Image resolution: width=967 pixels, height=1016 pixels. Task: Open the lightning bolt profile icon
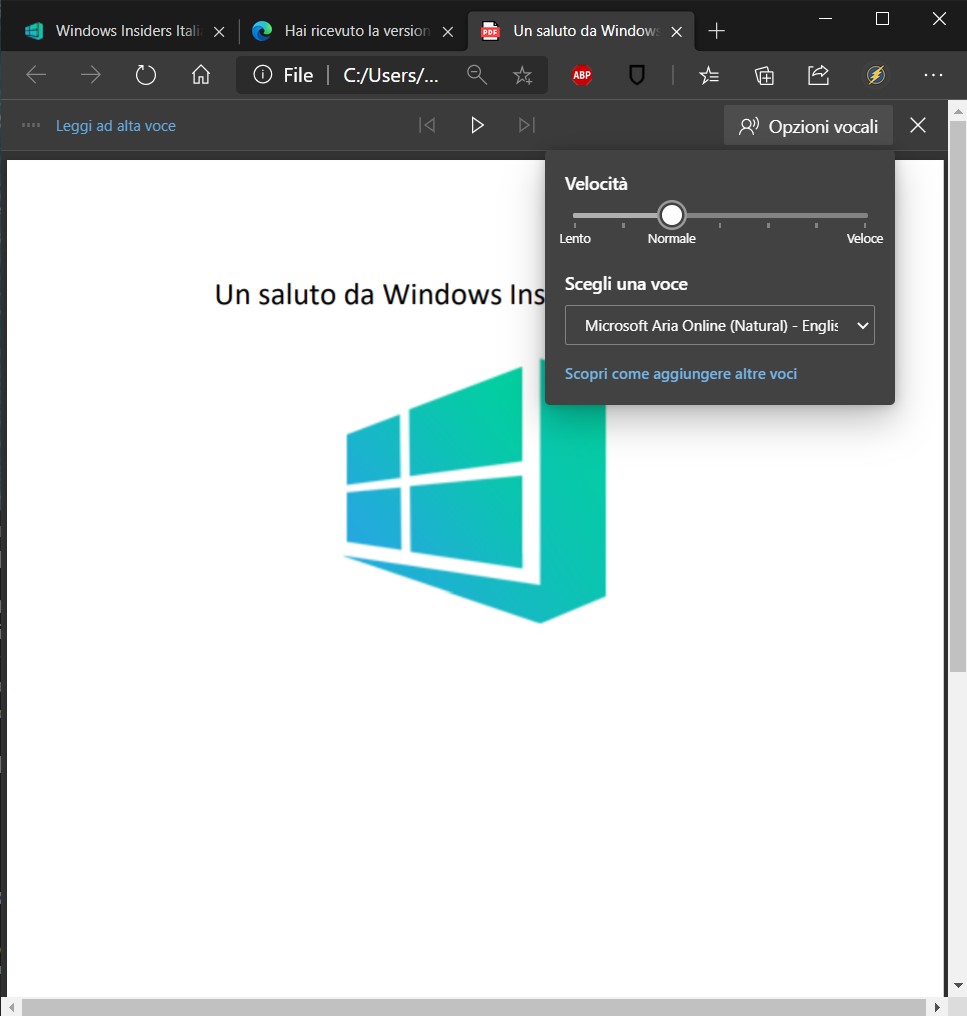[876, 75]
